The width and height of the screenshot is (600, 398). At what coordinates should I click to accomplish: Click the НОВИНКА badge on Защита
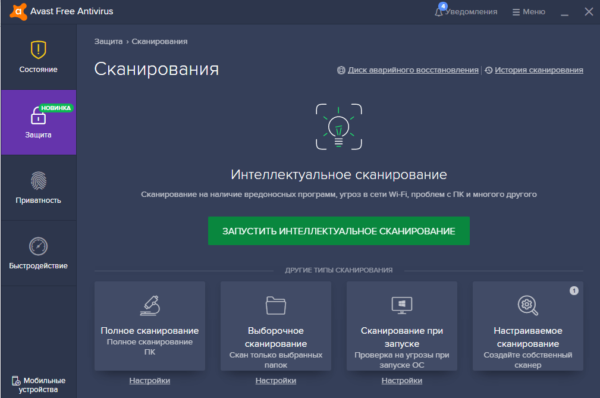pyautogui.click(x=56, y=108)
